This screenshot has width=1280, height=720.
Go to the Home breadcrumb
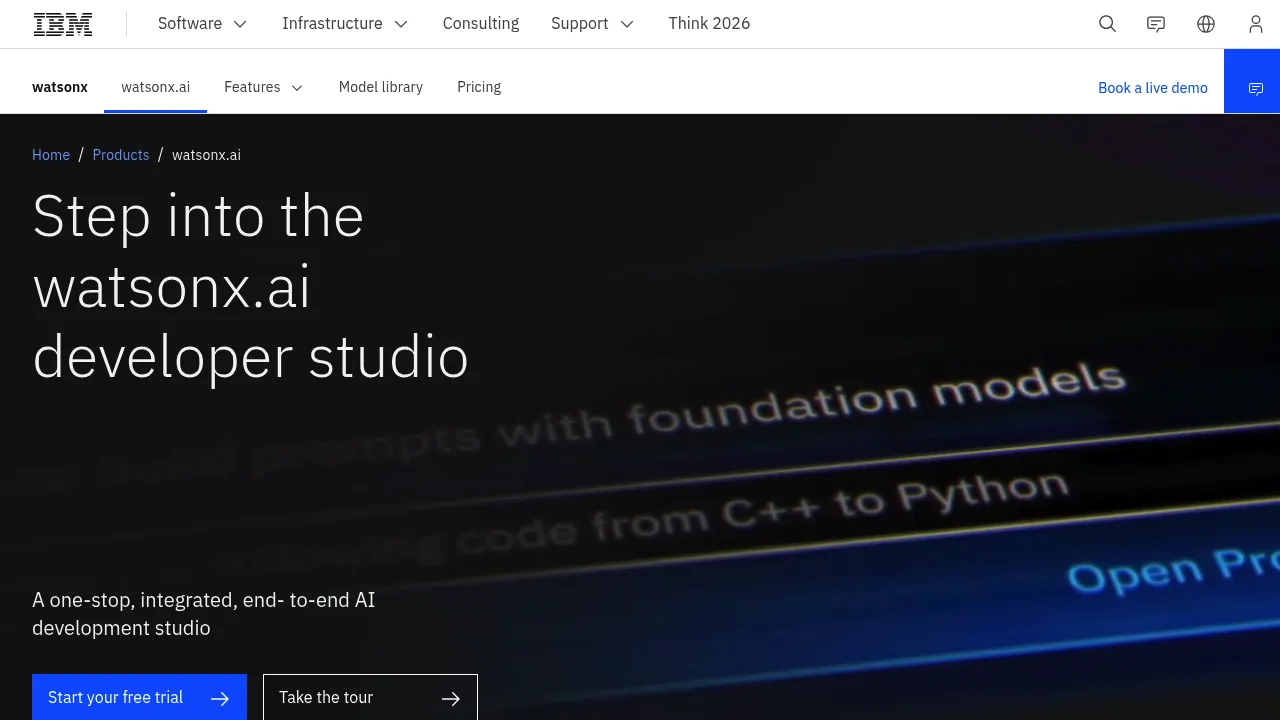(x=51, y=155)
